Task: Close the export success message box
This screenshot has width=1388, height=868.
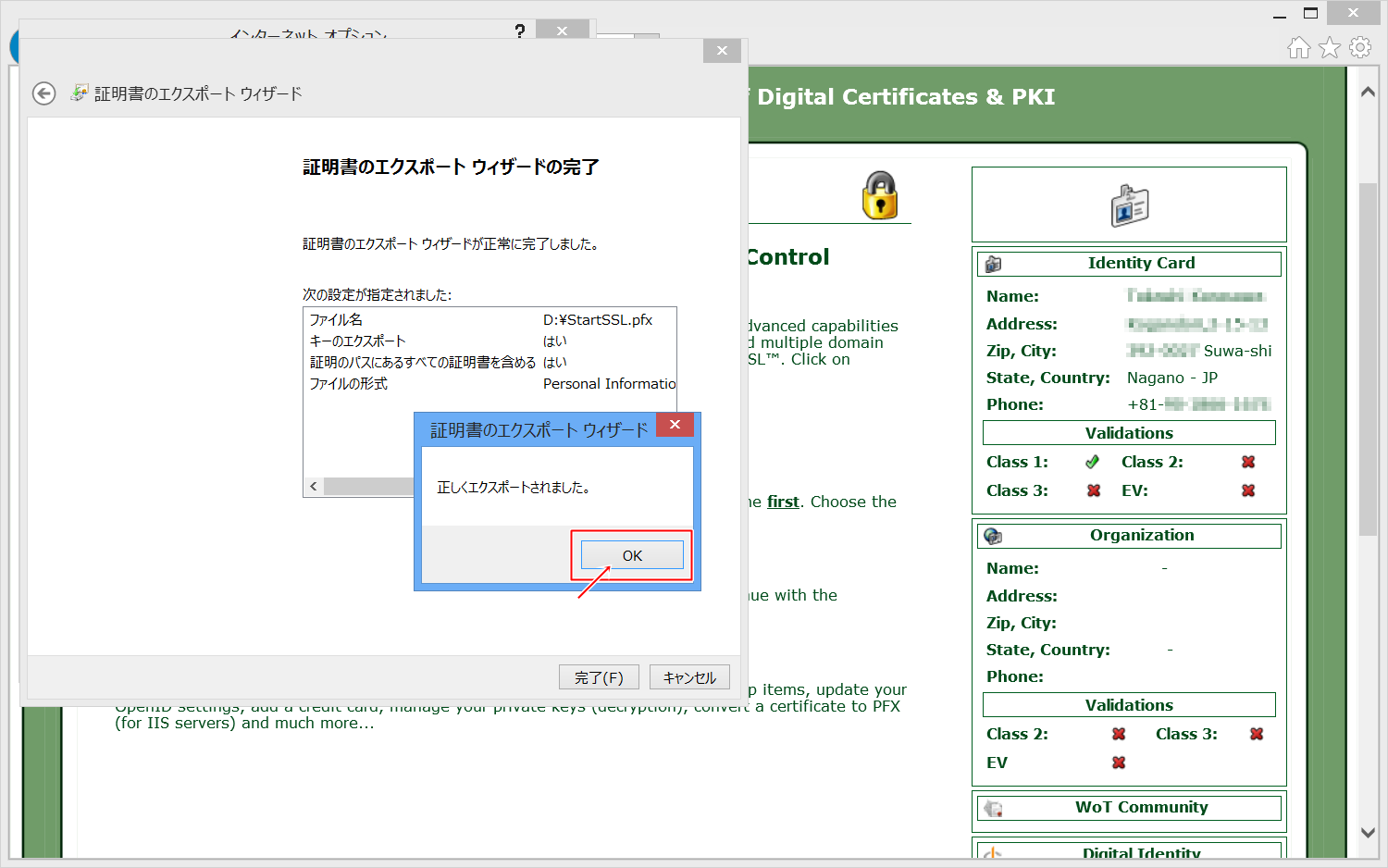Action: tap(675, 425)
